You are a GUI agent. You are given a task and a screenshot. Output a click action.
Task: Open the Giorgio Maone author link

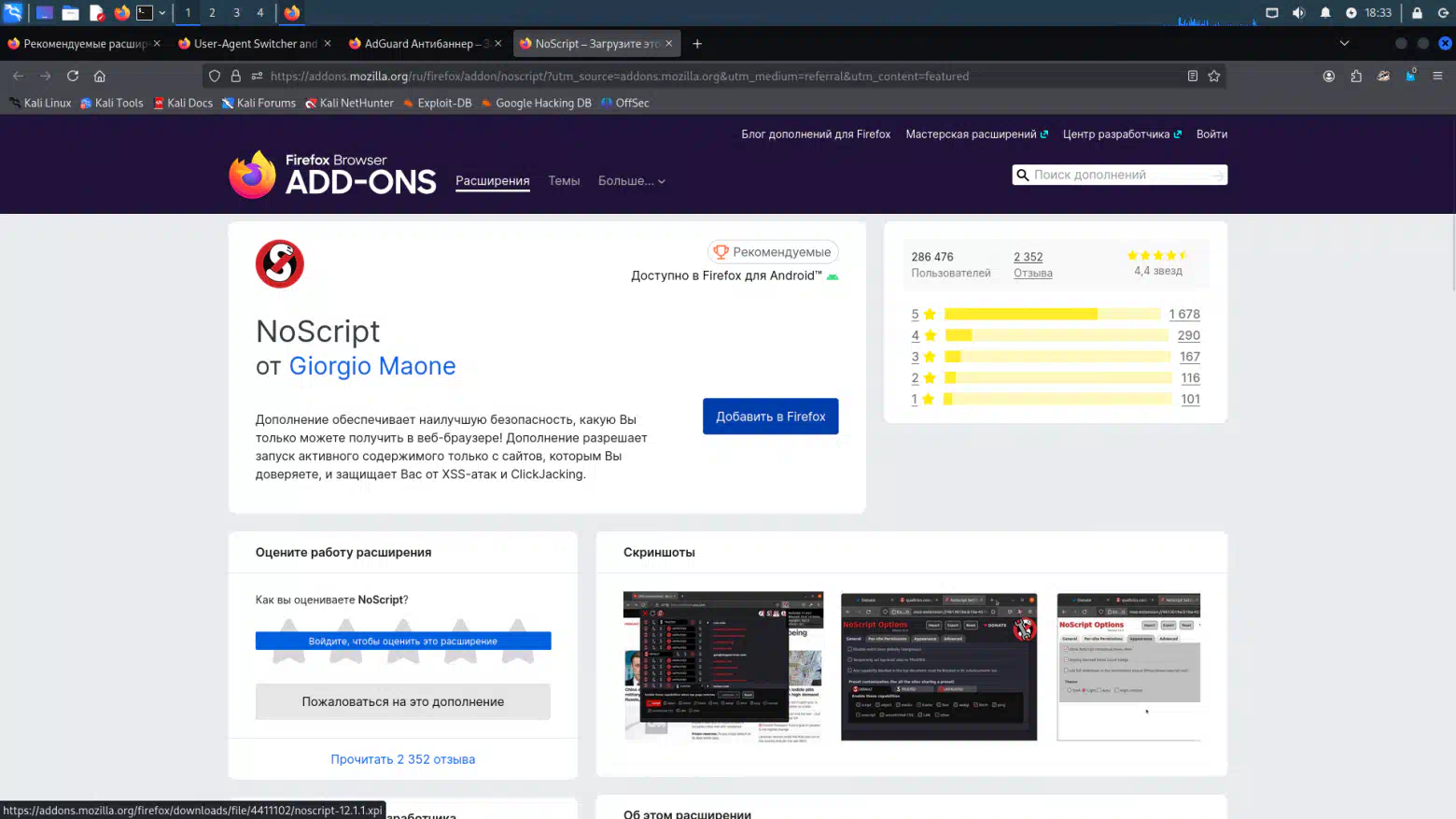click(x=372, y=366)
